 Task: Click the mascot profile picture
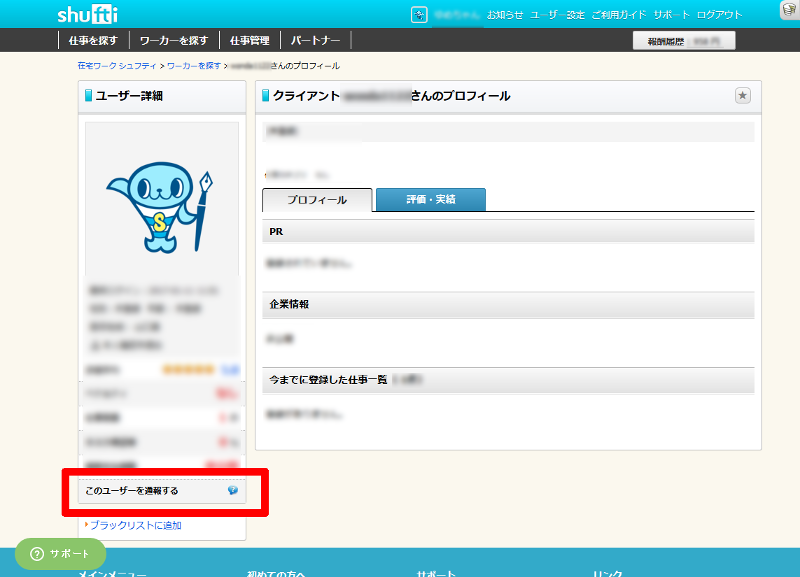click(x=162, y=199)
